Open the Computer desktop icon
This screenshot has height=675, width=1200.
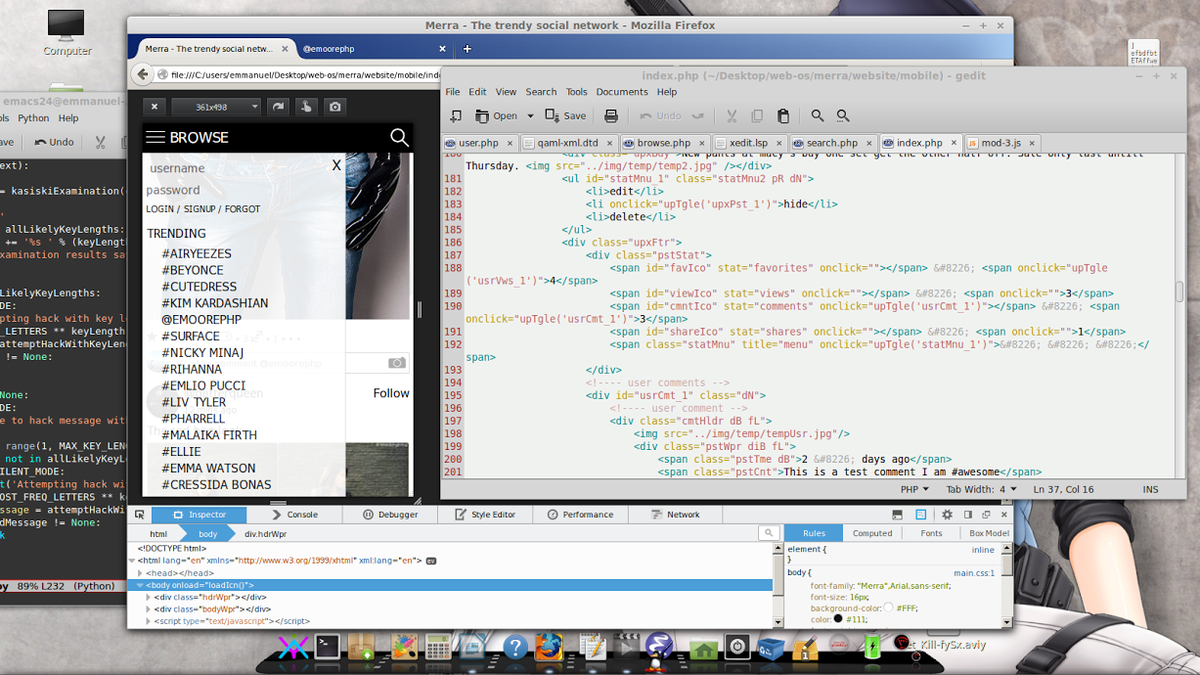click(x=67, y=32)
